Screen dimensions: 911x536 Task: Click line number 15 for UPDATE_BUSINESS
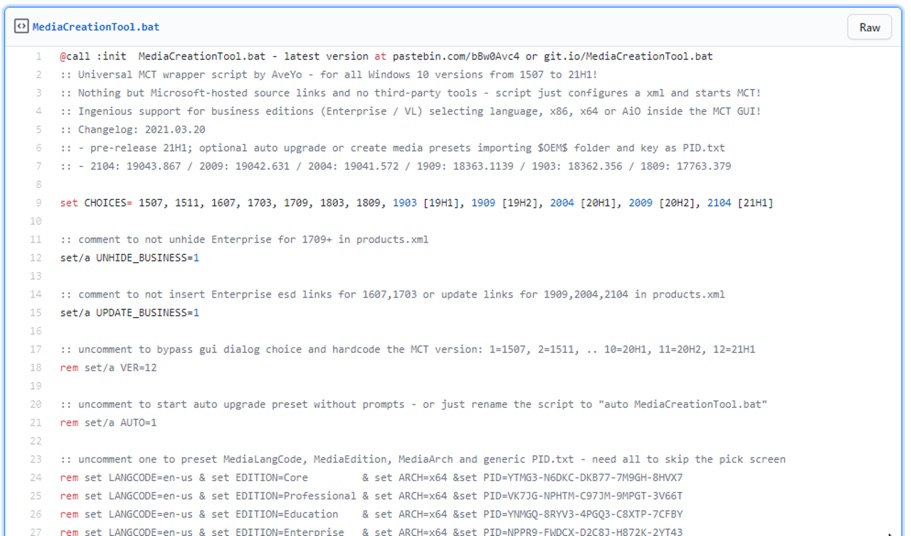[x=36, y=313]
